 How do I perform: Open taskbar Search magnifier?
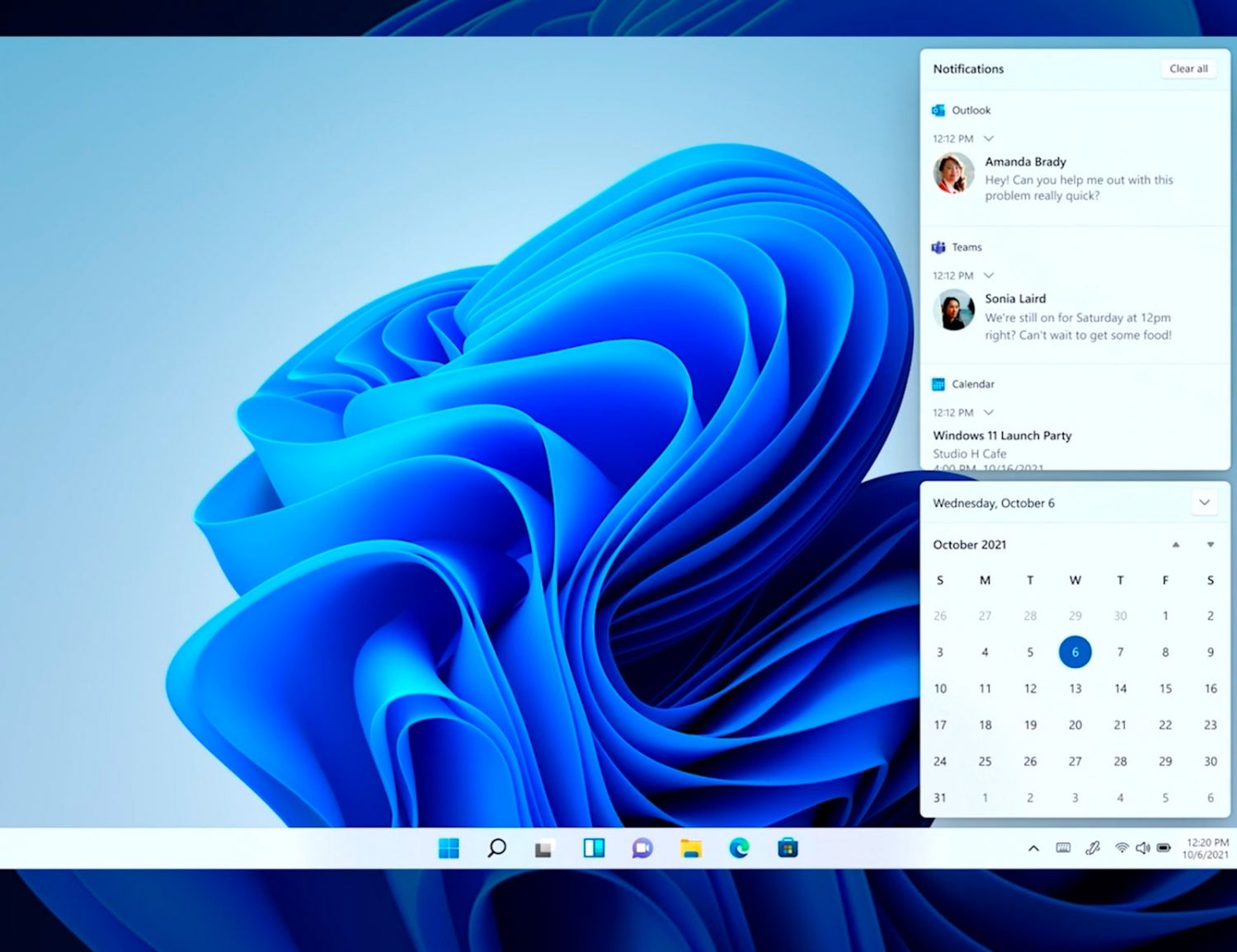point(496,848)
